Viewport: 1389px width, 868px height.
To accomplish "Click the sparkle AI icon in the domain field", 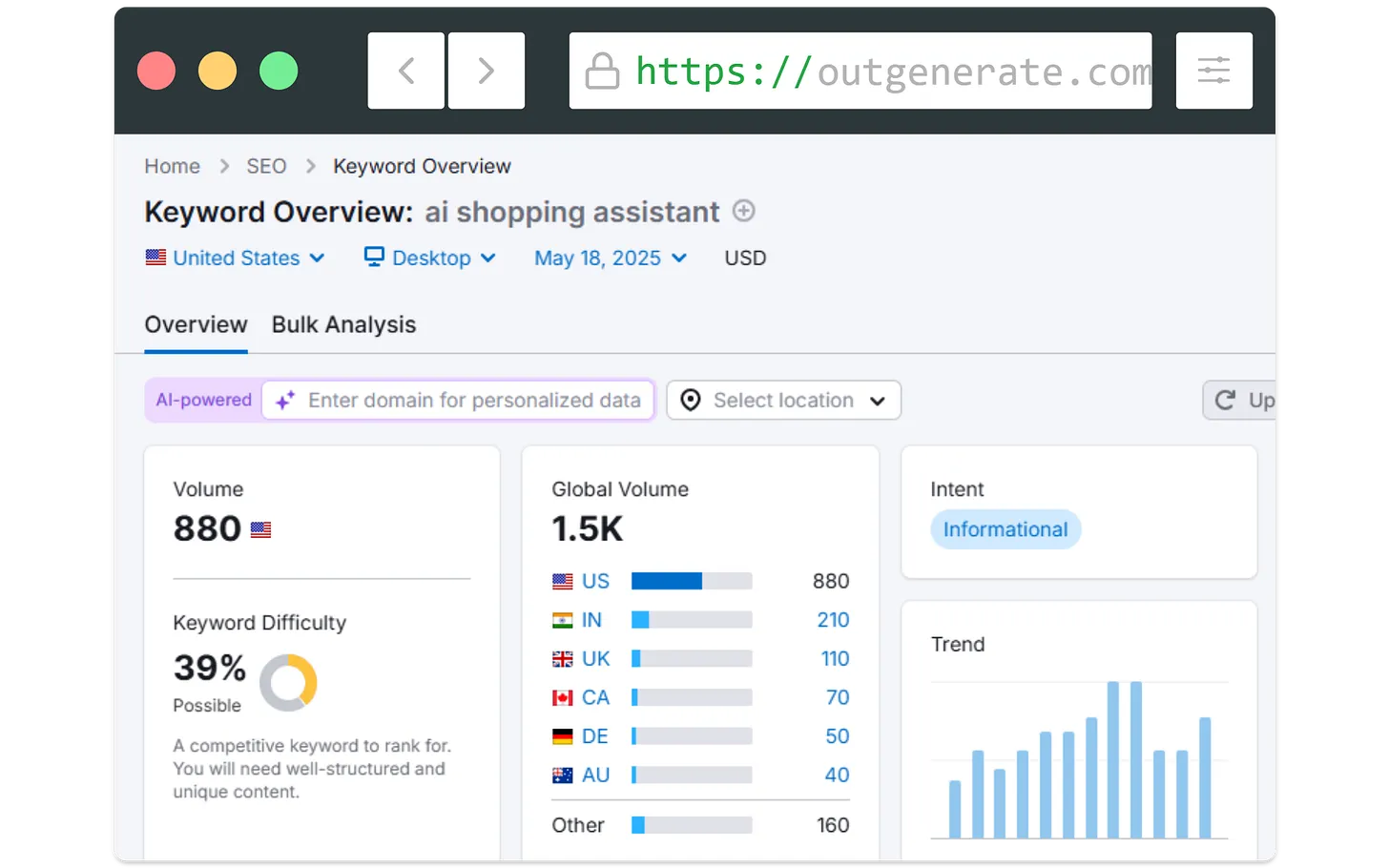I will pyautogui.click(x=283, y=401).
